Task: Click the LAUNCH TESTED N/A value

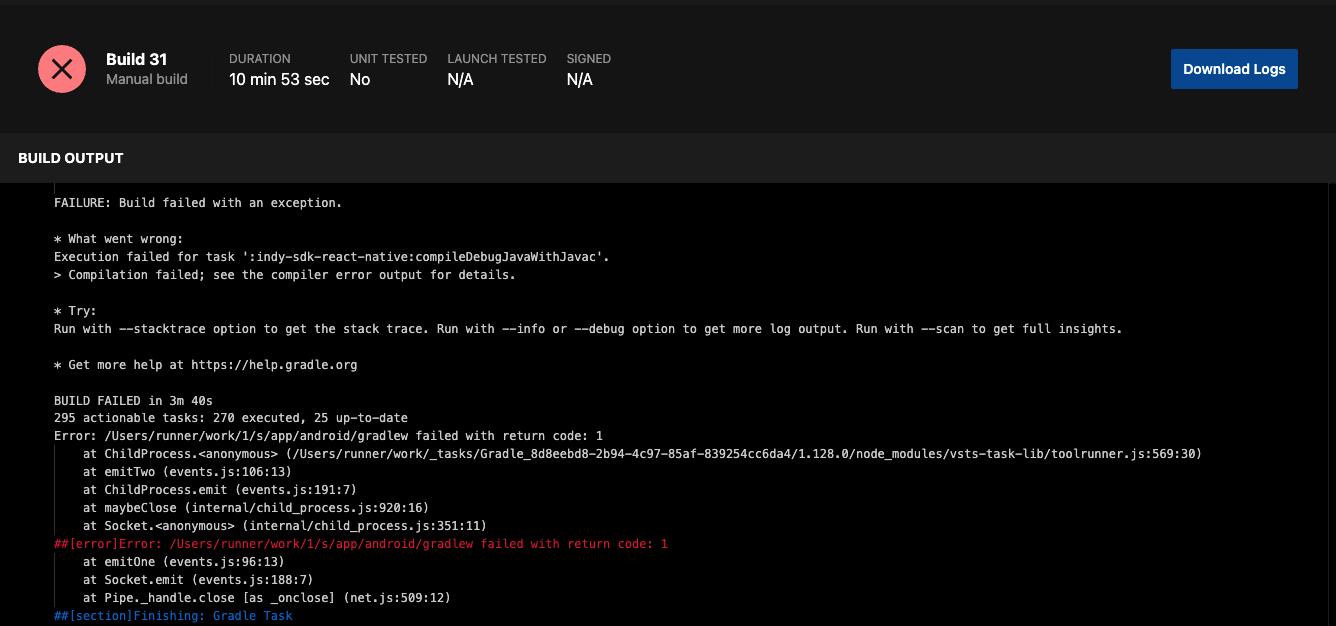Action: click(x=461, y=79)
